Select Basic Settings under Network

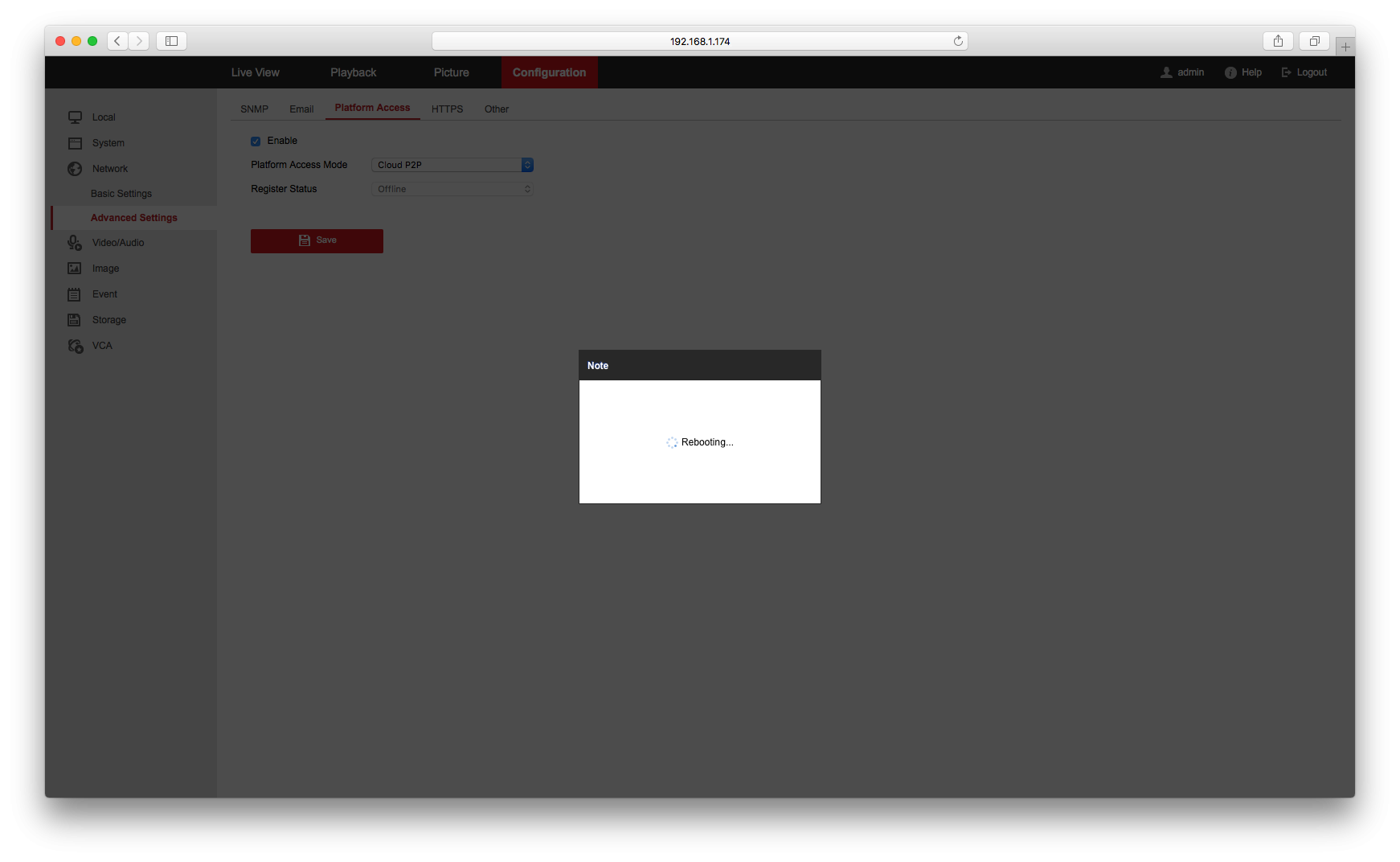pyautogui.click(x=121, y=194)
